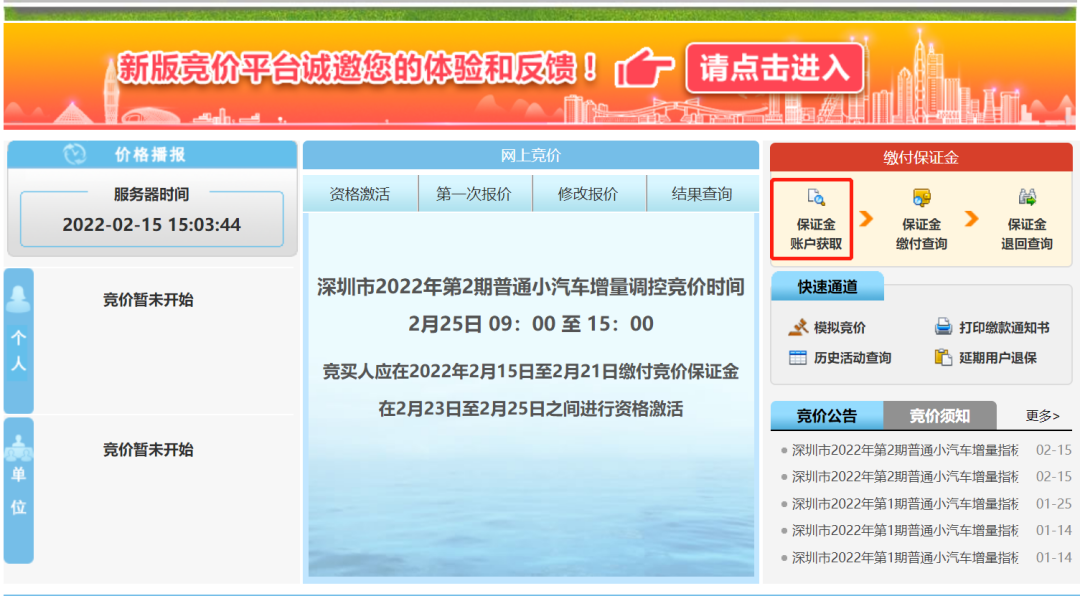This screenshot has height=596, width=1080.
Task: Open the 结果查询 tab
Action: pos(702,192)
